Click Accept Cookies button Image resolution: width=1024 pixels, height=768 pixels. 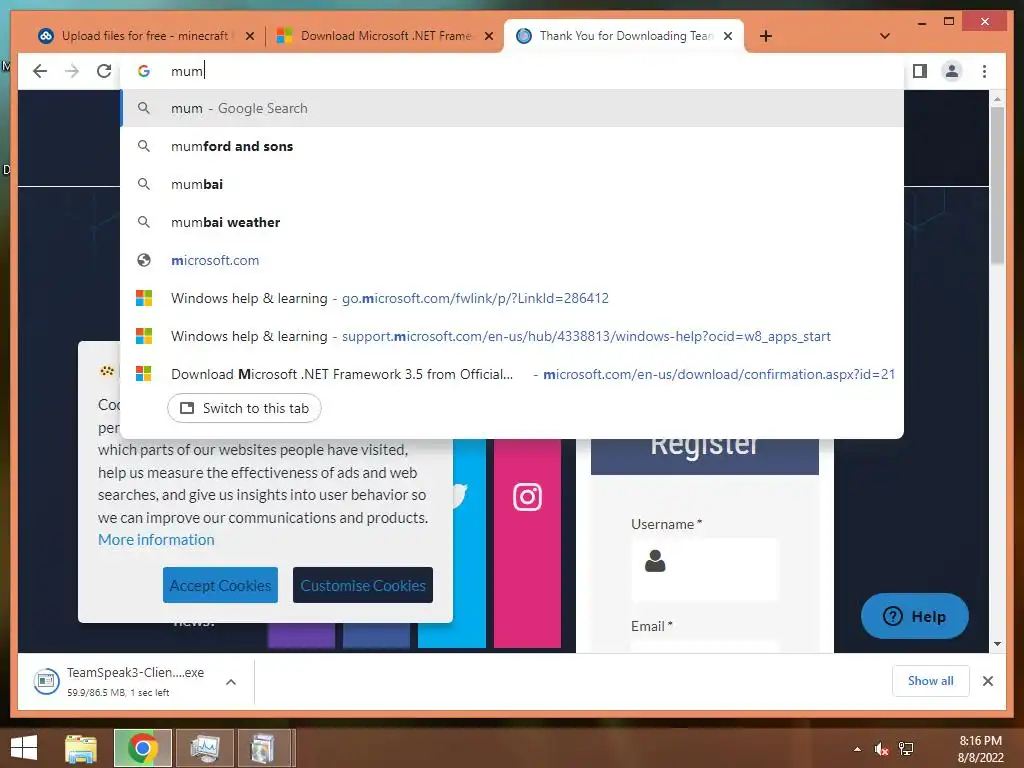pos(220,585)
